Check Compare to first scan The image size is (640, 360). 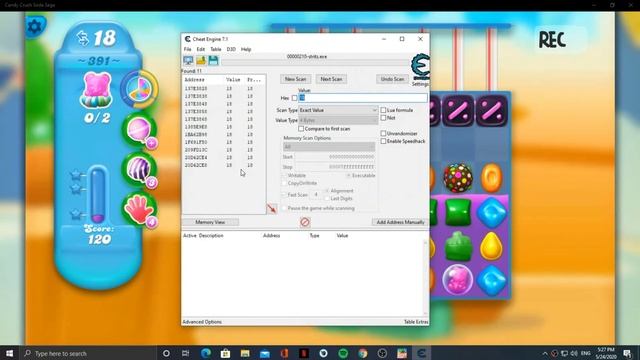(301, 129)
